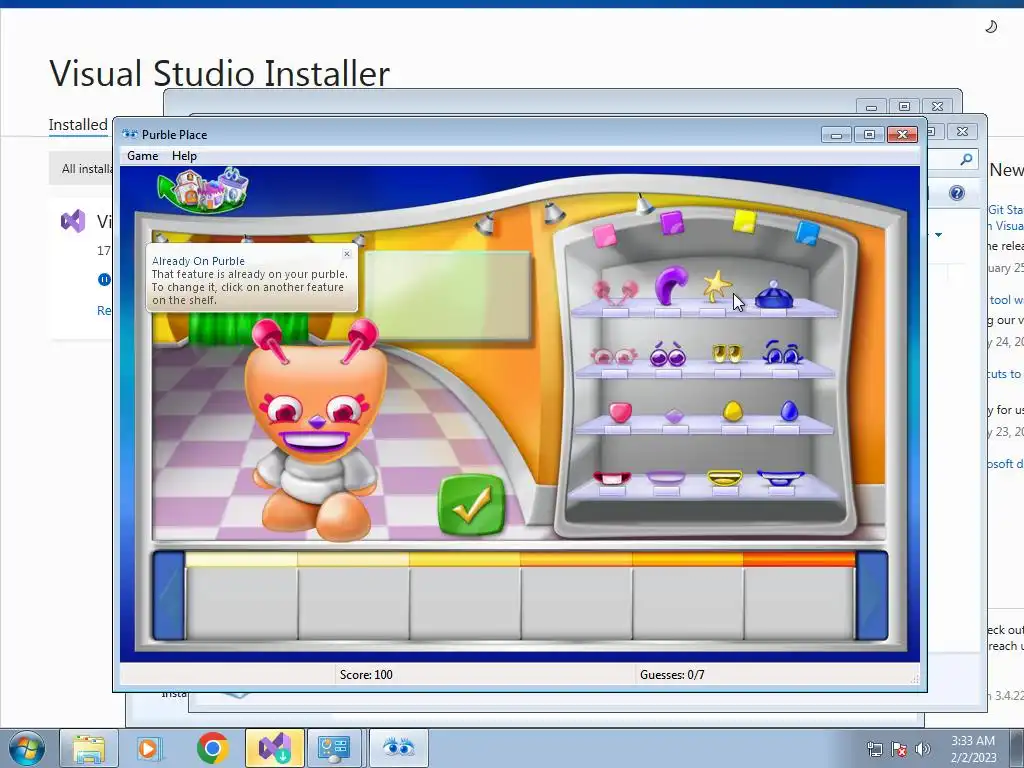1024x768 pixels.
Task: Choose the purple eyes feature
Action: click(668, 354)
